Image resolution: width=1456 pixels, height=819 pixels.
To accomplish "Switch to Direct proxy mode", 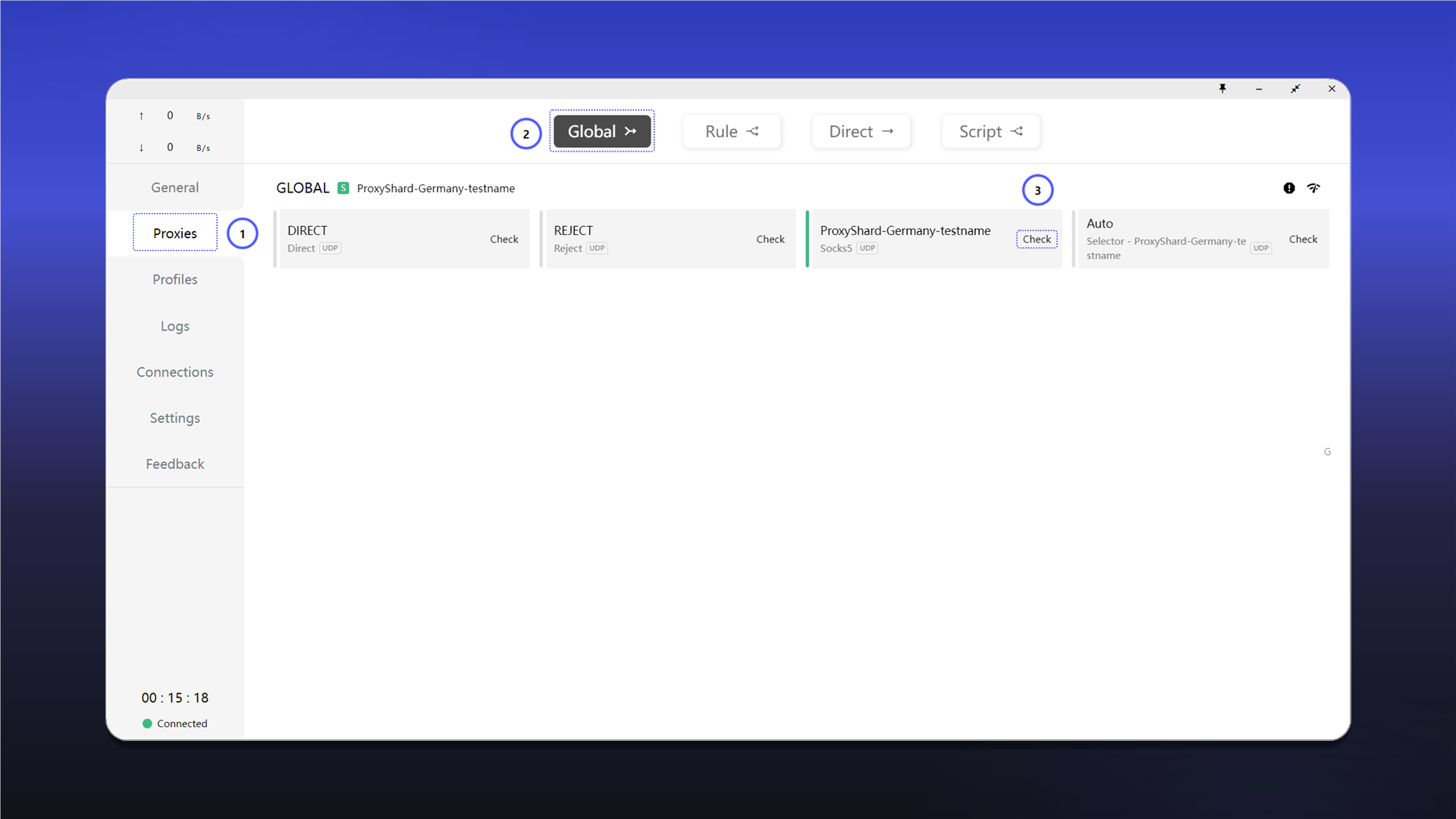I will tap(861, 131).
